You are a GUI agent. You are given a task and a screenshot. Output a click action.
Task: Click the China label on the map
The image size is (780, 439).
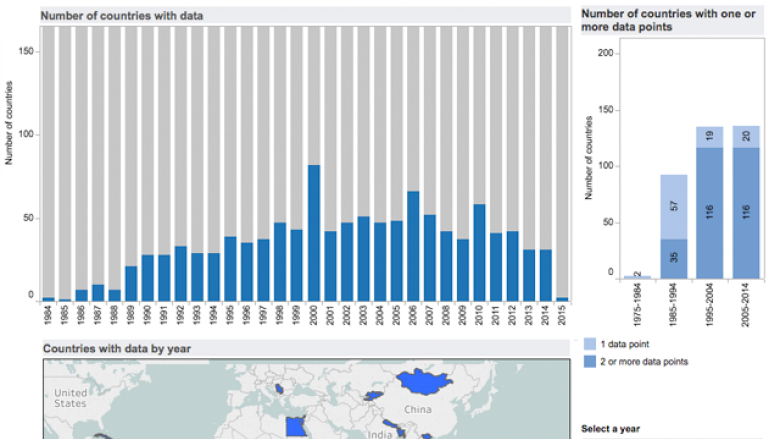[x=416, y=410]
